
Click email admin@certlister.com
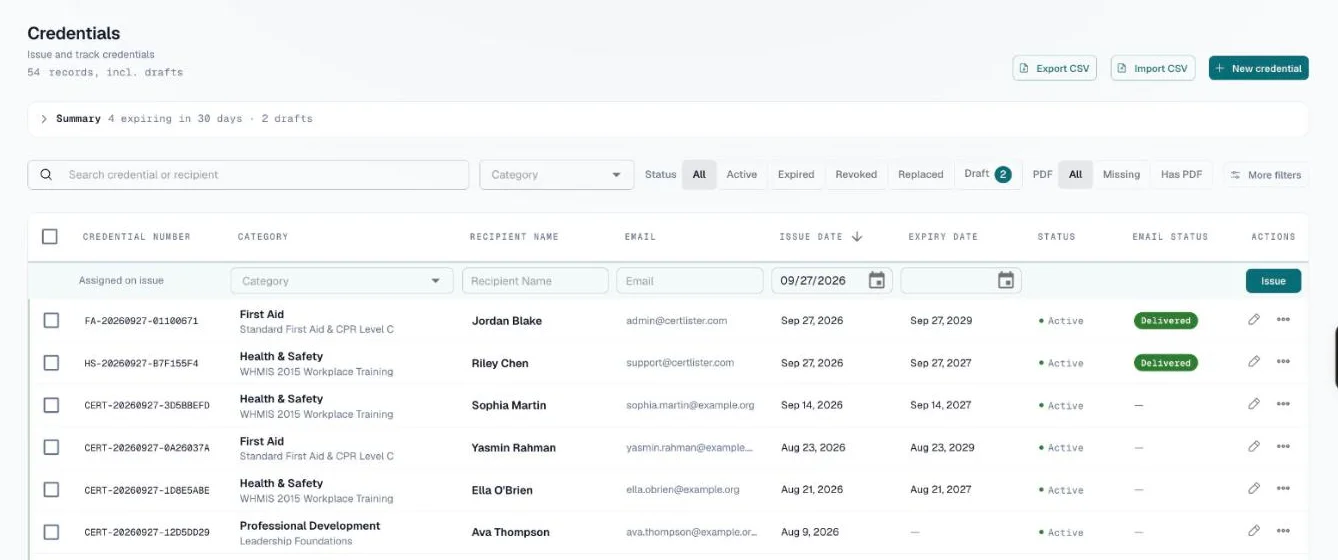pyautogui.click(x=677, y=321)
